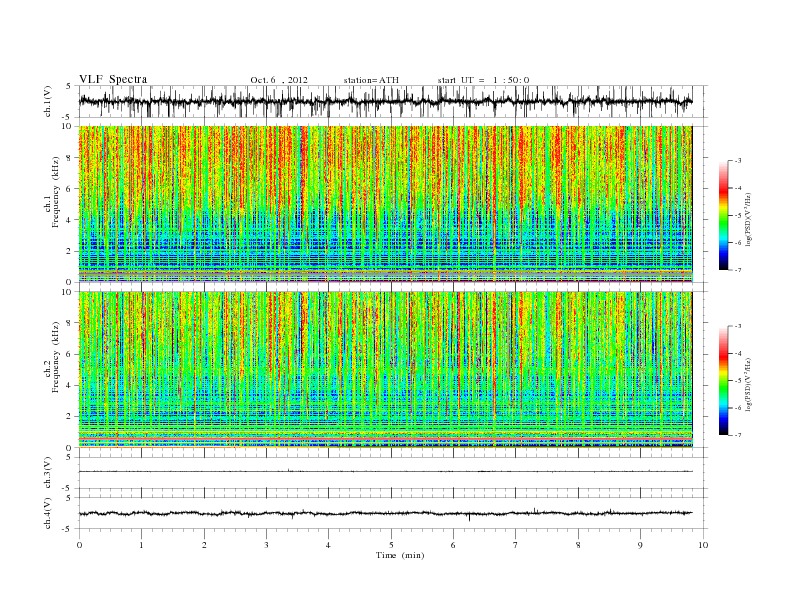Image resolution: width=792 pixels, height=612 pixels.
Task: Click the "6" kHz tick of ch.1 spectrogram
Action: coord(70,189)
